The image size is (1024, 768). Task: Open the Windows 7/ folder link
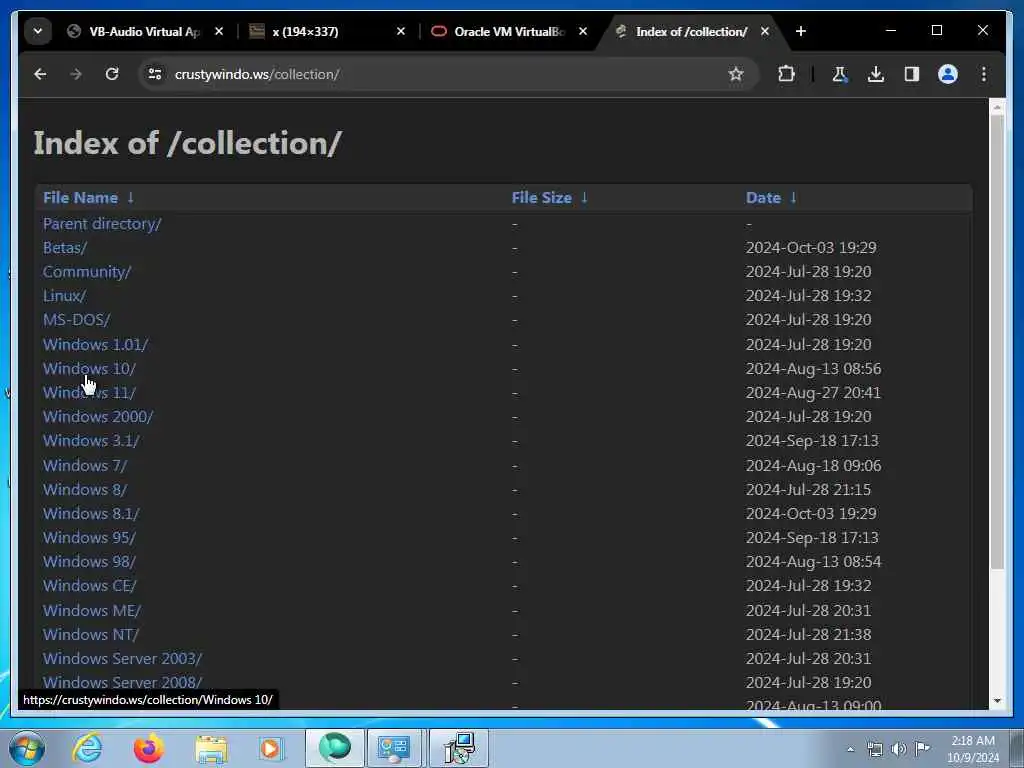point(85,466)
